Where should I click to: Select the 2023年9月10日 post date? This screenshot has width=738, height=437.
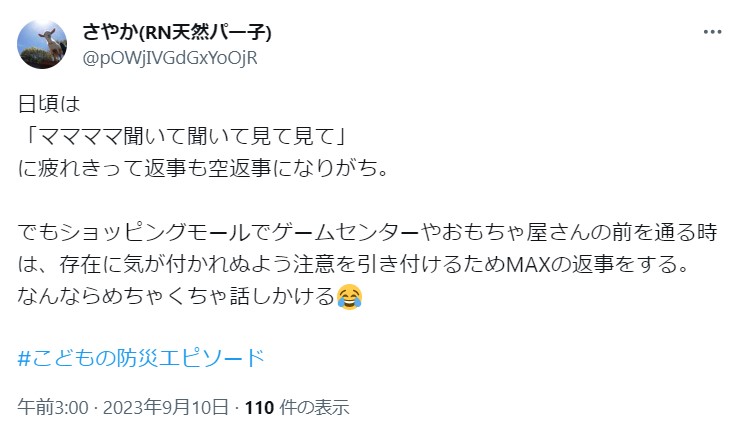click(x=166, y=407)
